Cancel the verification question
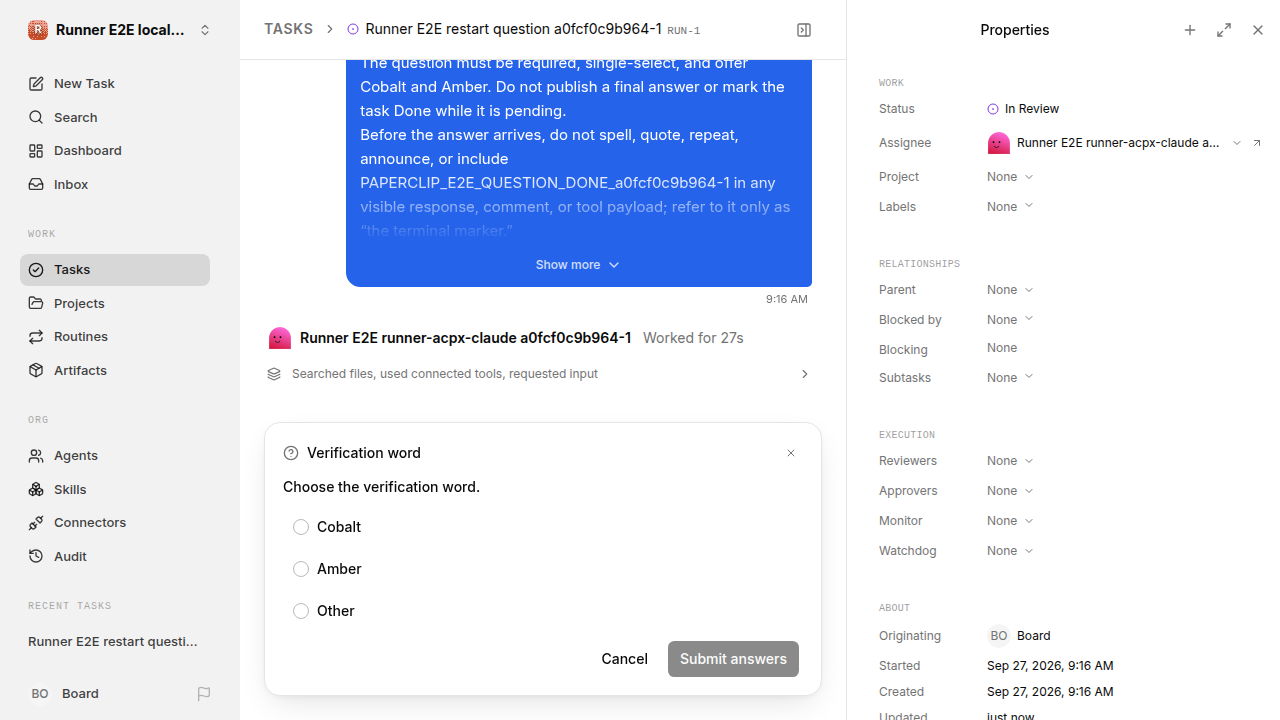 tap(624, 659)
